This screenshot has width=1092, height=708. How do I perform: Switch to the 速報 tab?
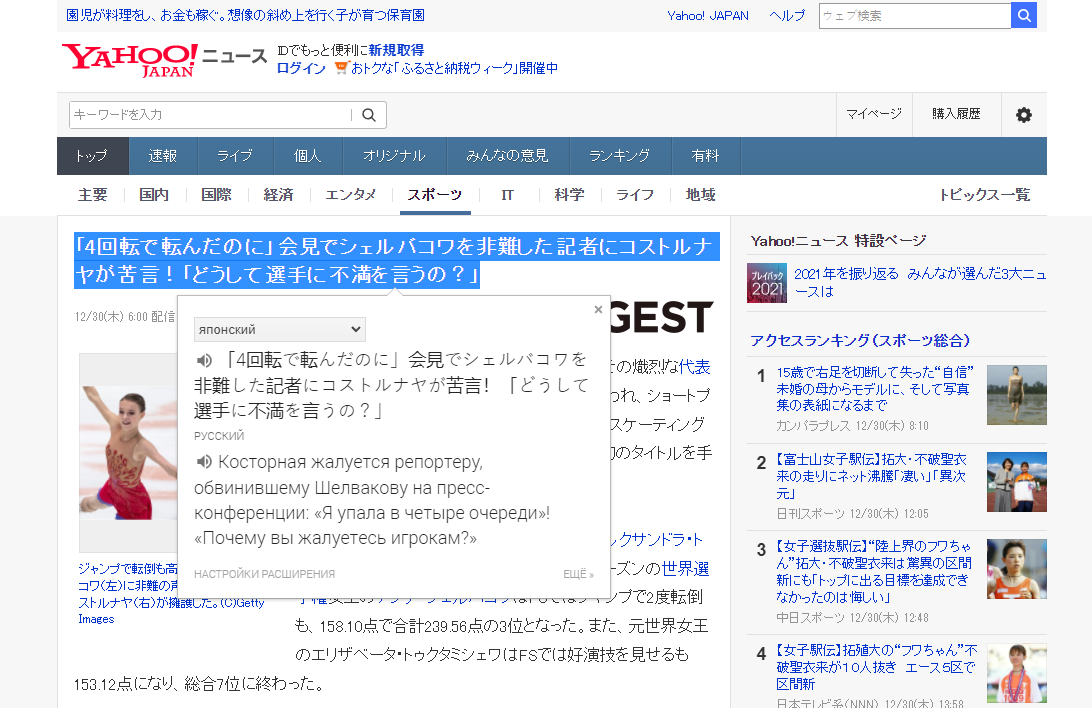click(163, 156)
